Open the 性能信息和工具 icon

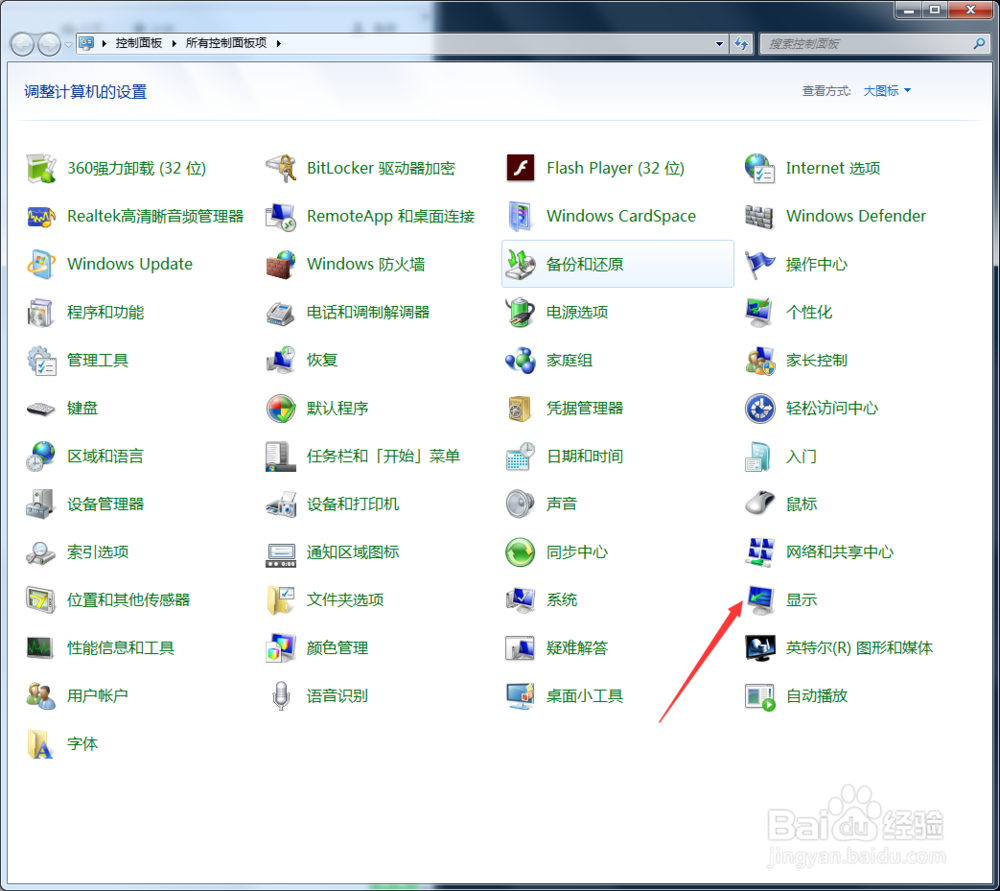tap(41, 648)
